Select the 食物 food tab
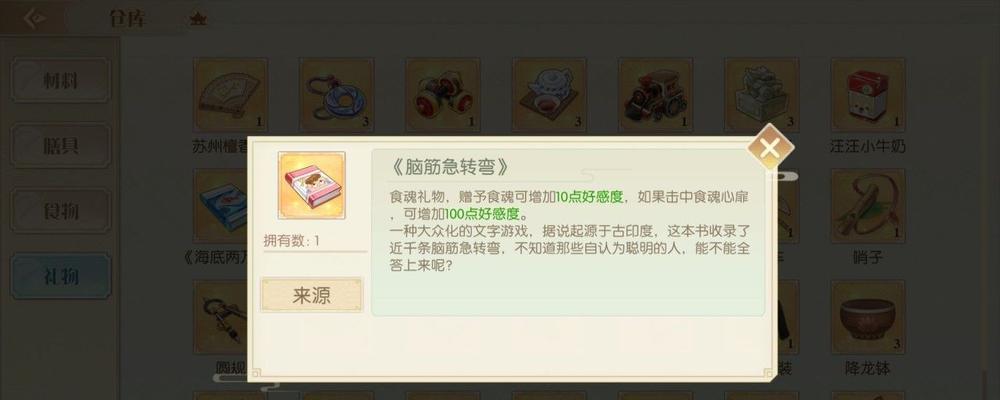This screenshot has width=1000, height=400. tap(61, 211)
